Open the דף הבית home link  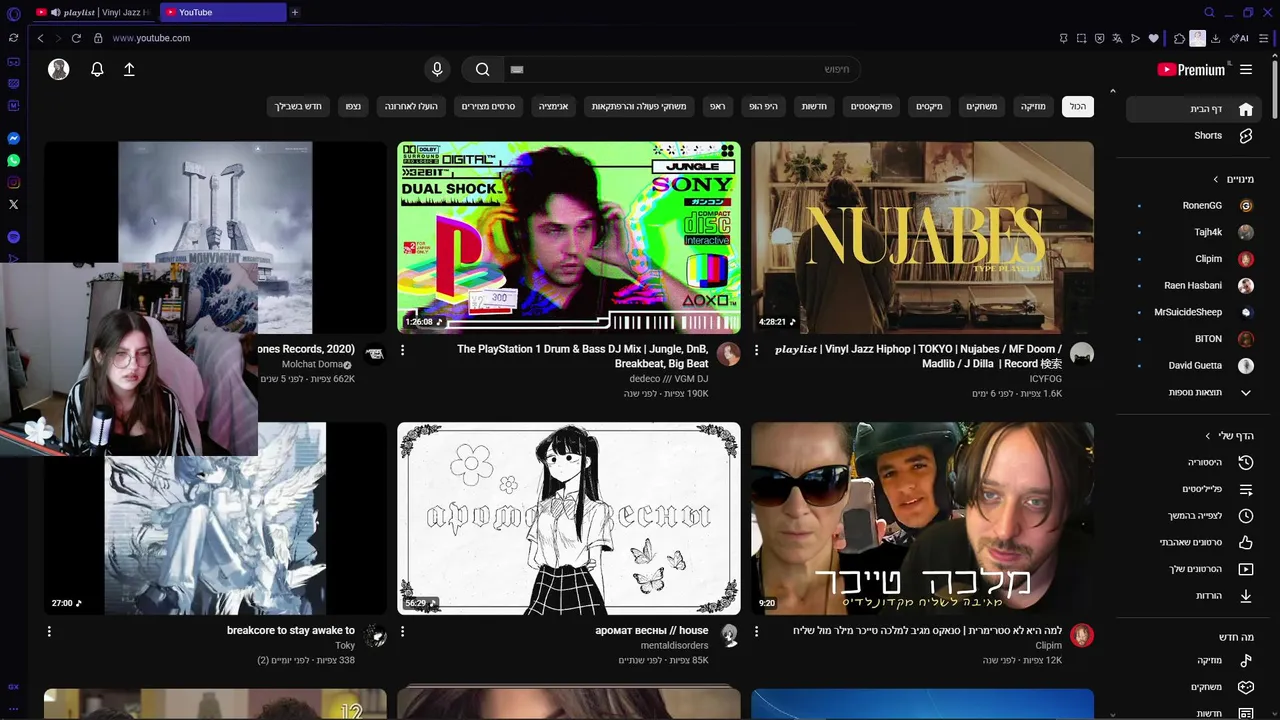pos(1195,109)
